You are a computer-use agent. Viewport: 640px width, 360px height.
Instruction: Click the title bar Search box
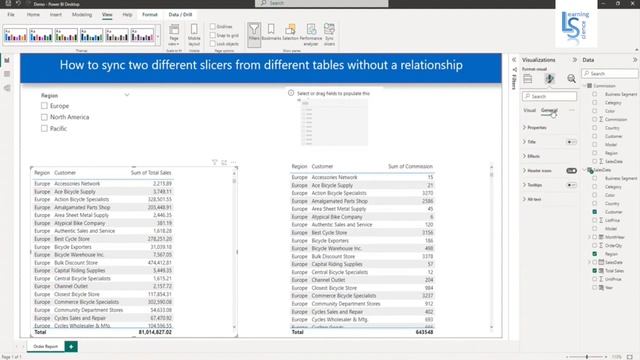[322, 3]
